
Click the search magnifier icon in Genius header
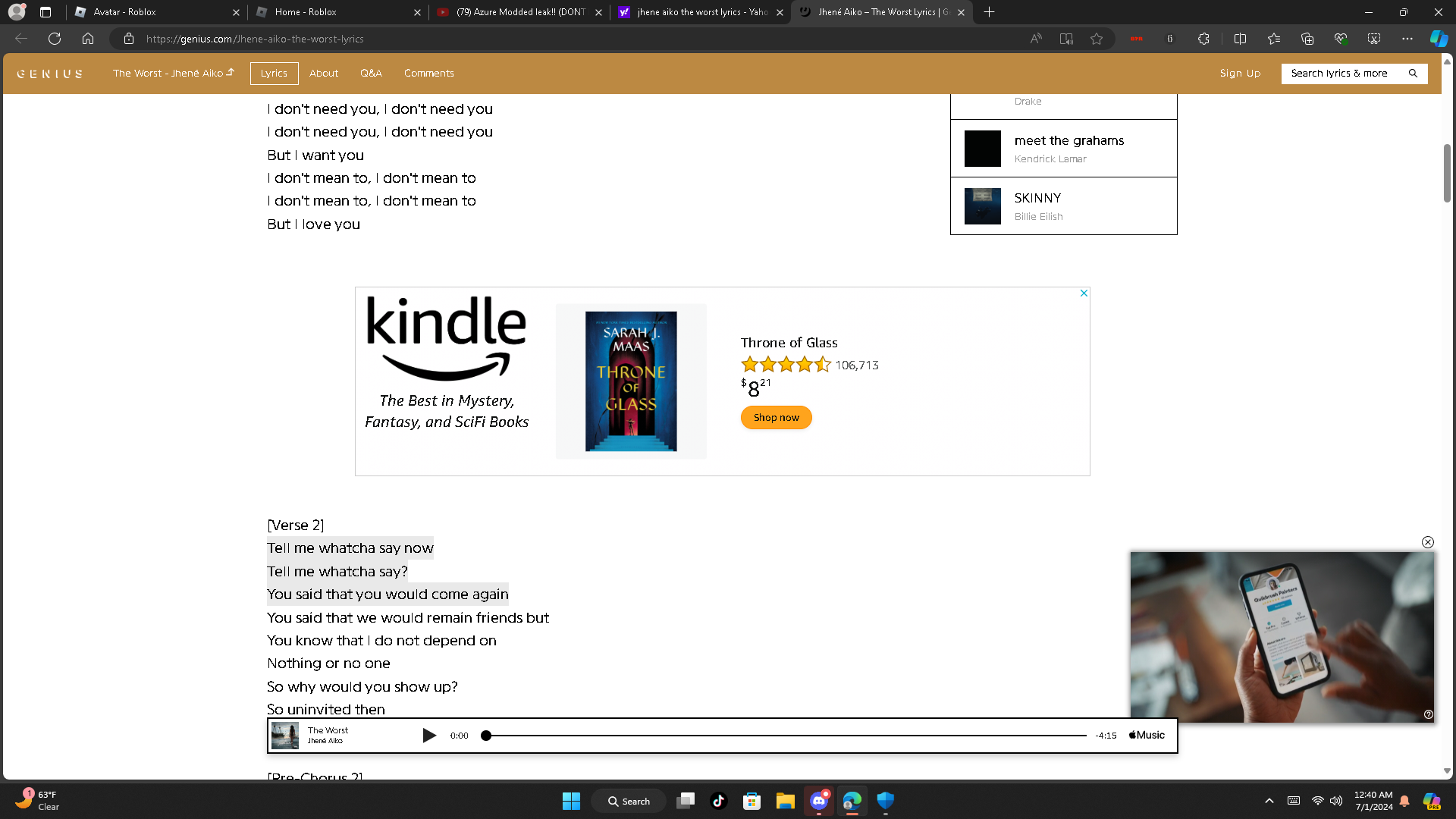[x=1413, y=74]
